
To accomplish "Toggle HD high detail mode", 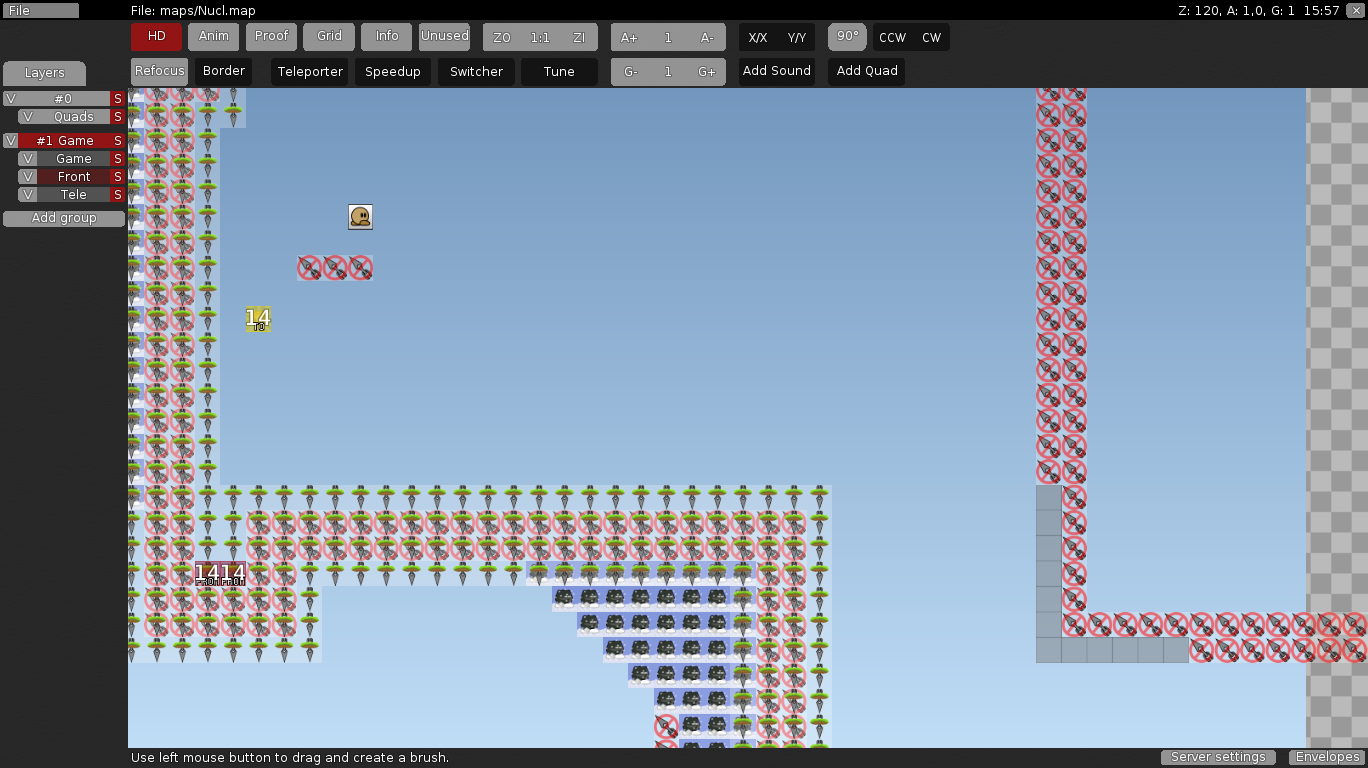I will tap(157, 37).
